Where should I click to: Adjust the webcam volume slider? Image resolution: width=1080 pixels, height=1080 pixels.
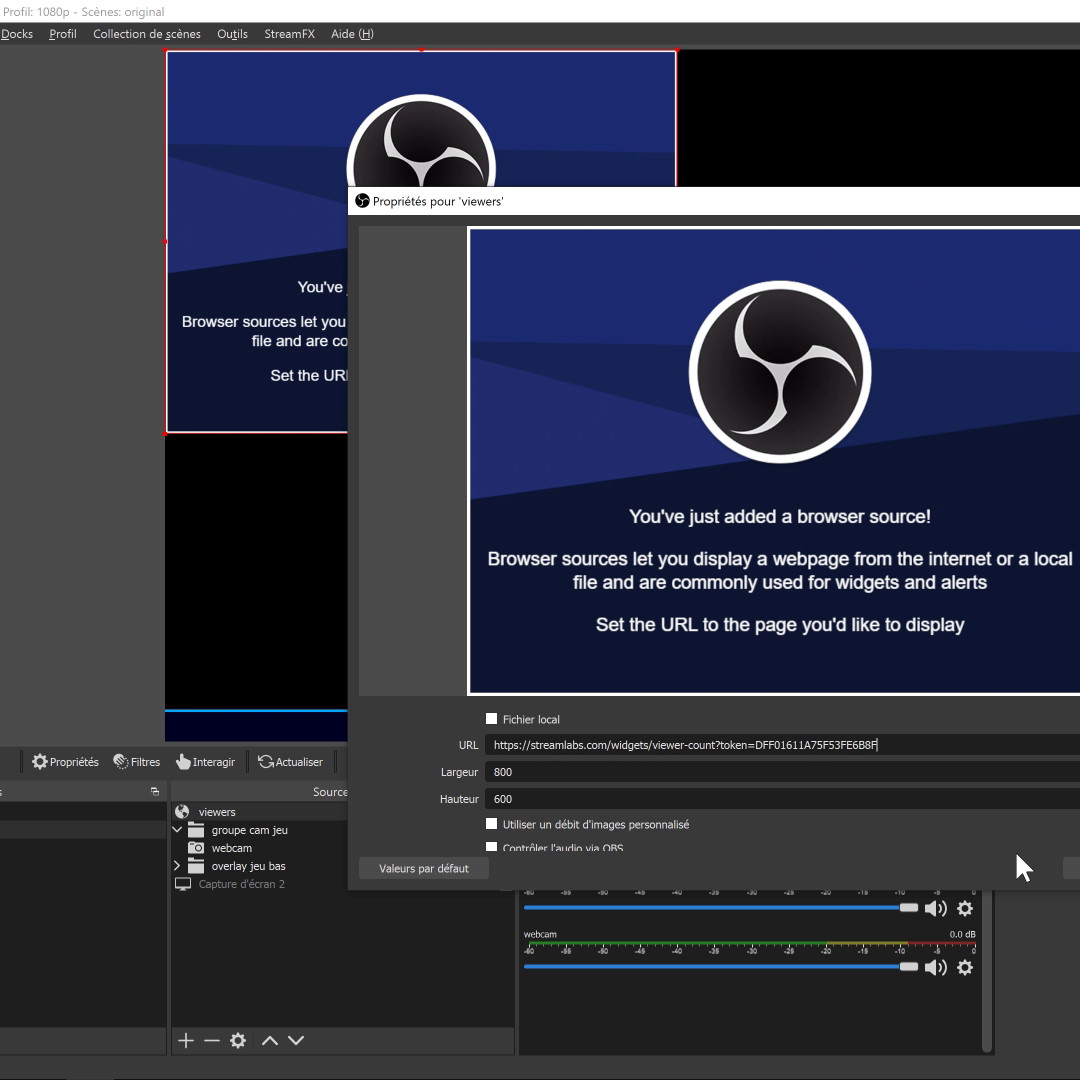[908, 967]
